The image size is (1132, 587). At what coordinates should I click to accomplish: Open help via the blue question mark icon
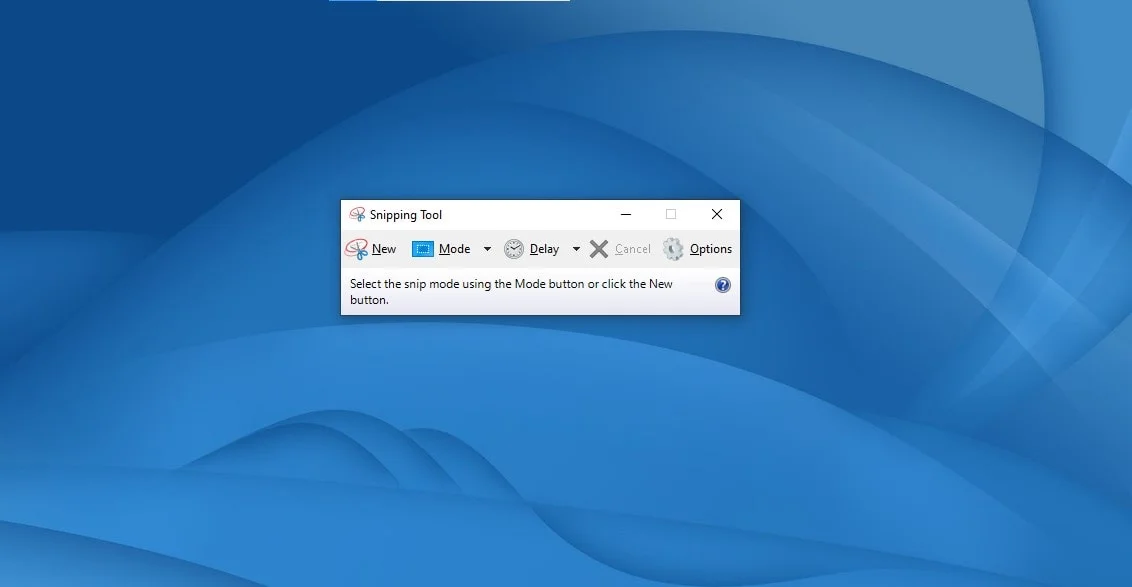tap(722, 284)
